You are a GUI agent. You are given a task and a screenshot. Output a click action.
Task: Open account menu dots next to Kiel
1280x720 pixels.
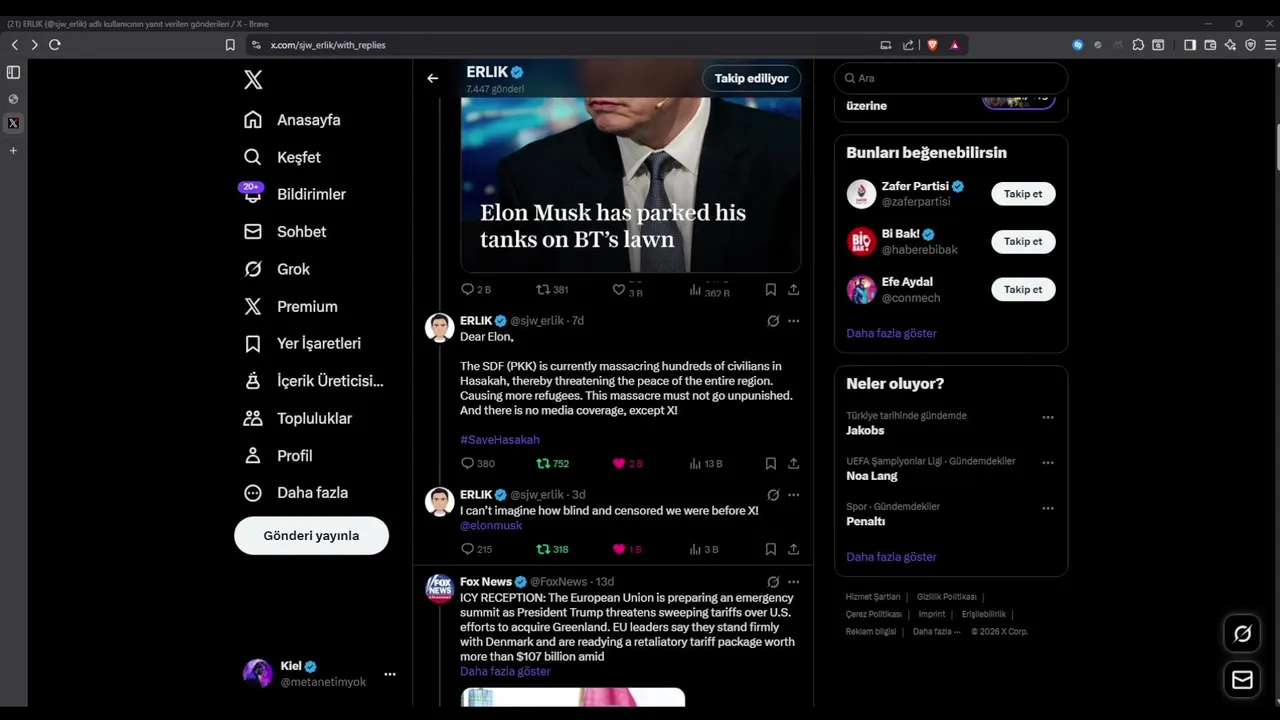click(x=390, y=674)
